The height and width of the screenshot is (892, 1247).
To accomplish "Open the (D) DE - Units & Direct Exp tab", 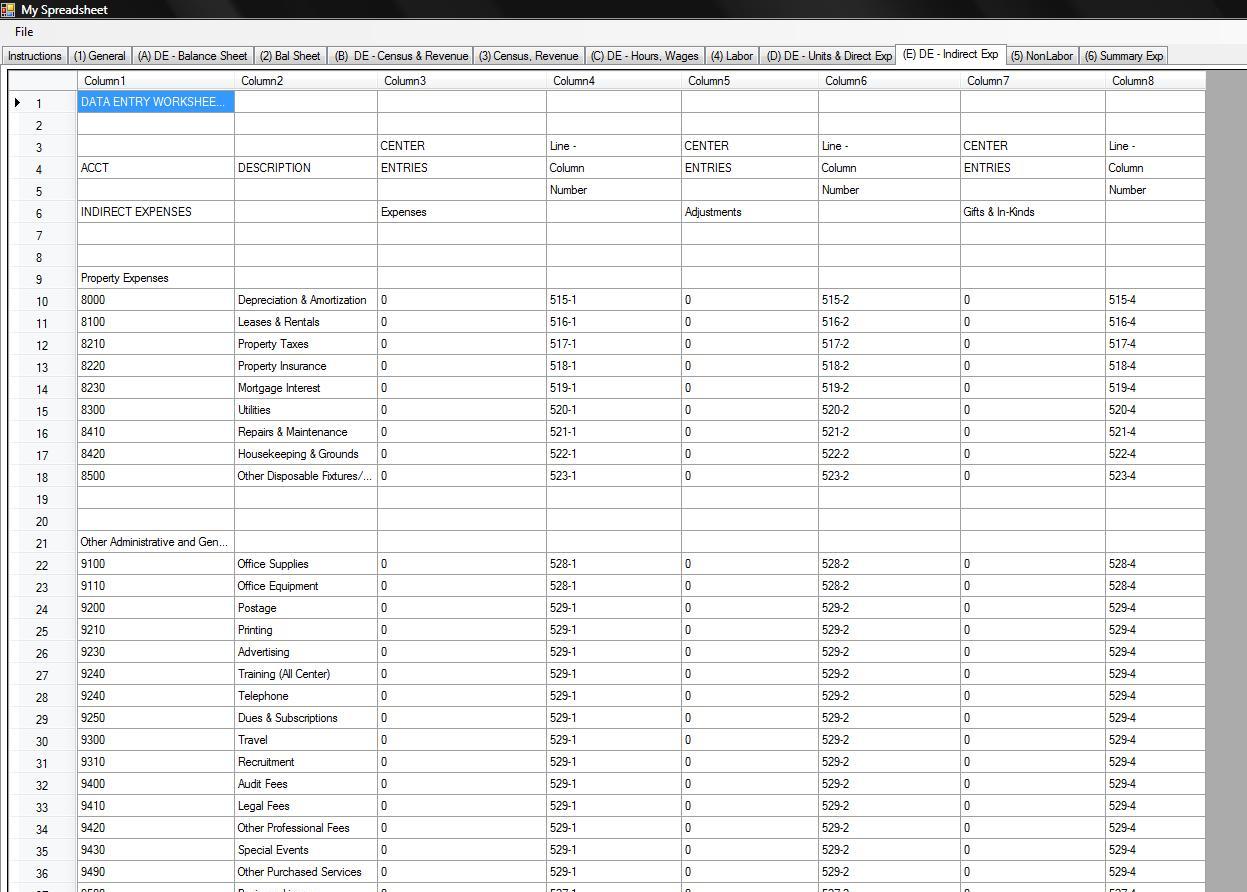I will click(829, 56).
